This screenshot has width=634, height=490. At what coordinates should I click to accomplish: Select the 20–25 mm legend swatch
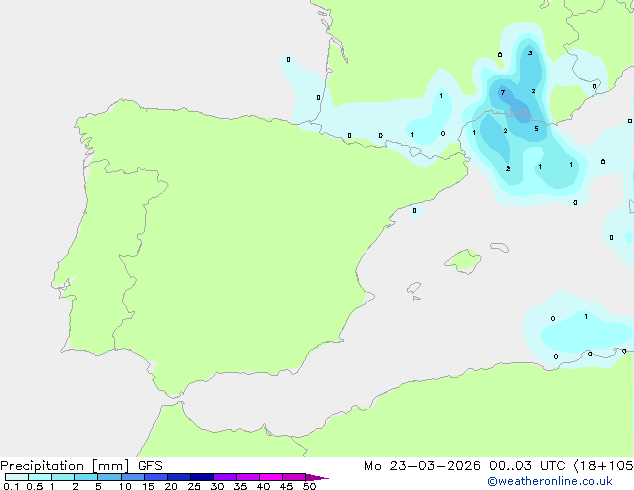(x=179, y=477)
